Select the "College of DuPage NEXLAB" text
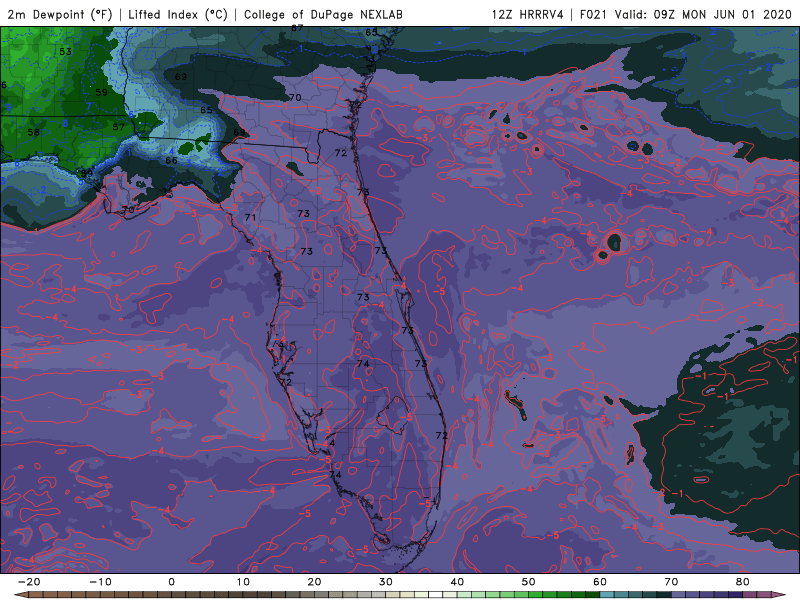The height and width of the screenshot is (600, 800). pyautogui.click(x=323, y=14)
